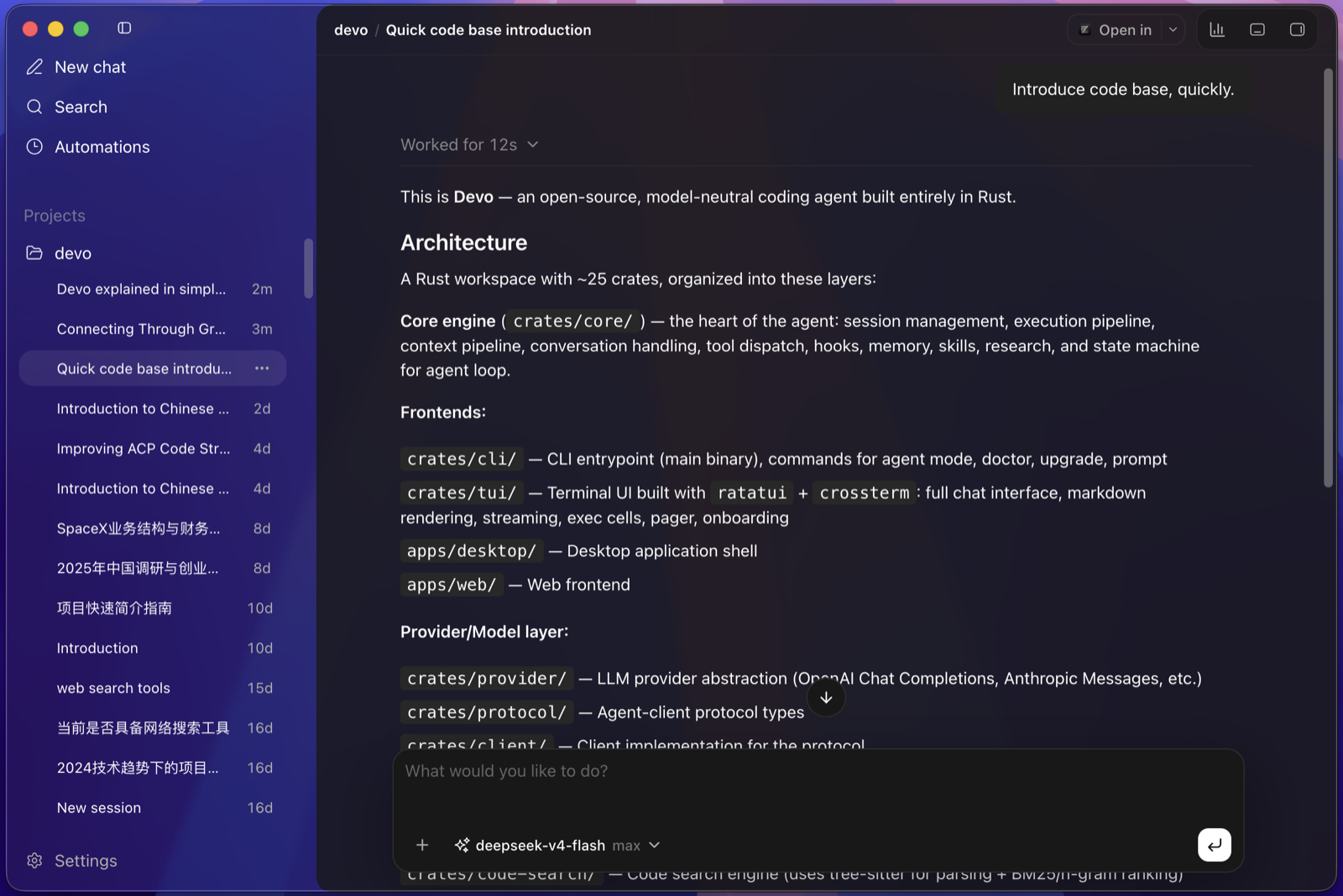The height and width of the screenshot is (896, 1343).
Task: Open the Introduction to Chinese chat from 2d
Action: point(153,409)
